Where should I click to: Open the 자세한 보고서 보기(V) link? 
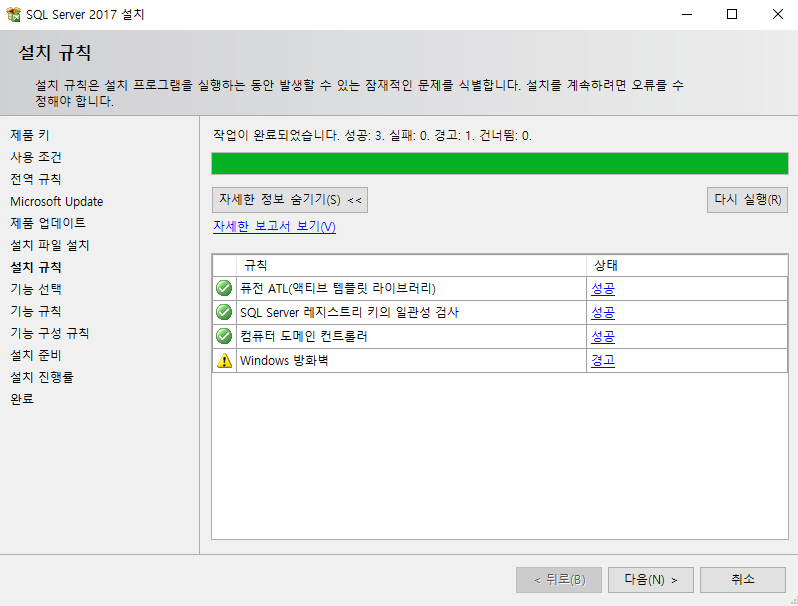[274, 226]
